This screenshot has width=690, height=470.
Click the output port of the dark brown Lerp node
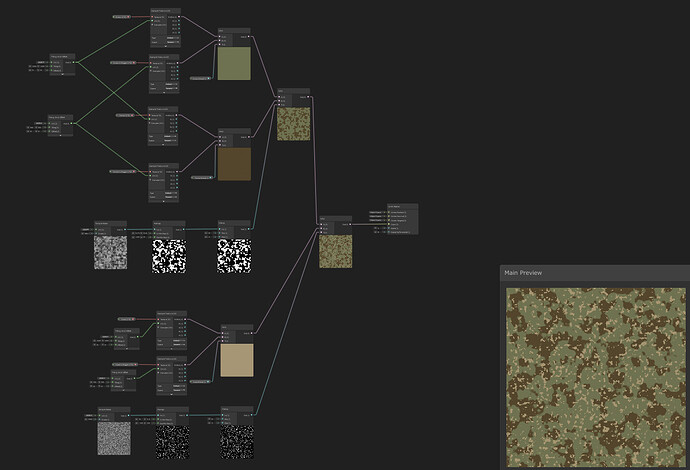[x=249, y=137]
